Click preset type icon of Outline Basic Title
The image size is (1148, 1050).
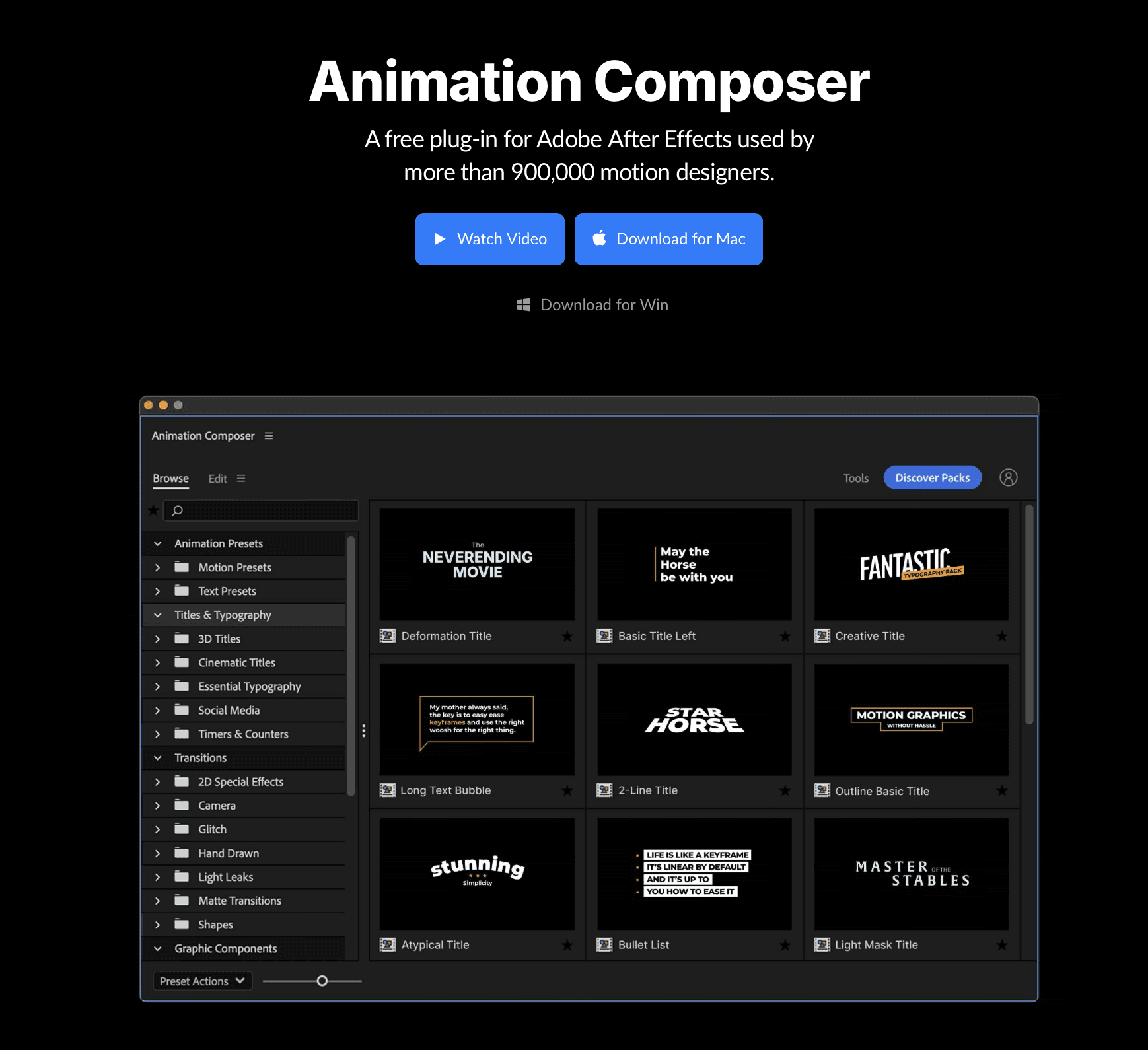click(x=822, y=790)
